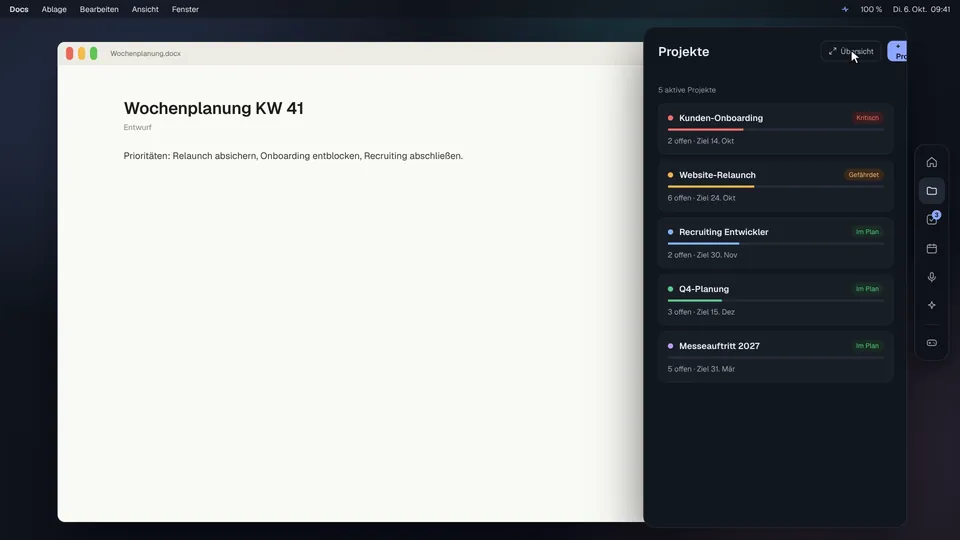The height and width of the screenshot is (540, 960).
Task: Open the Docs app menu
Action: [x=19, y=9]
